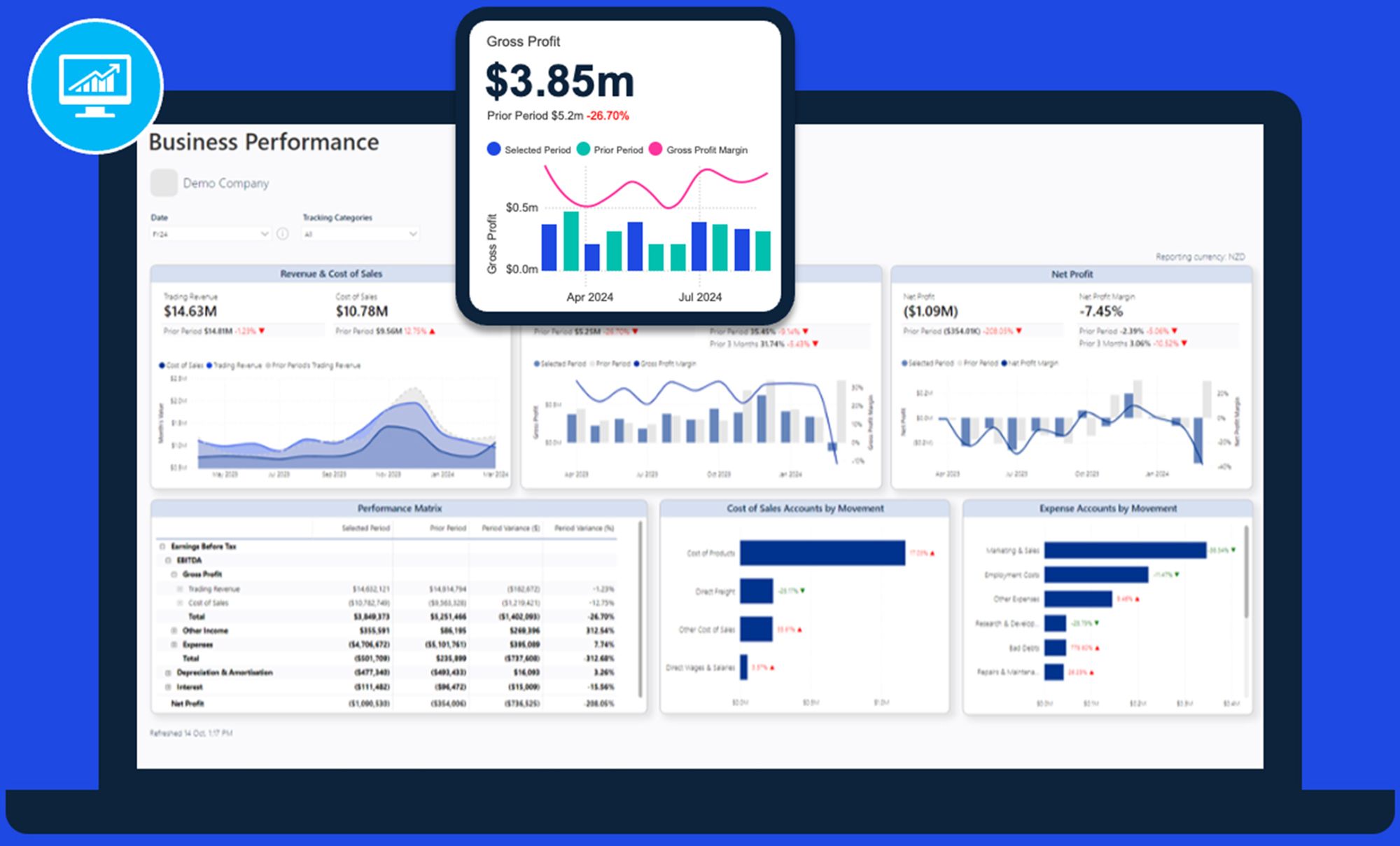Click the Performance Matrix vertical scrollbar

(x=640, y=609)
